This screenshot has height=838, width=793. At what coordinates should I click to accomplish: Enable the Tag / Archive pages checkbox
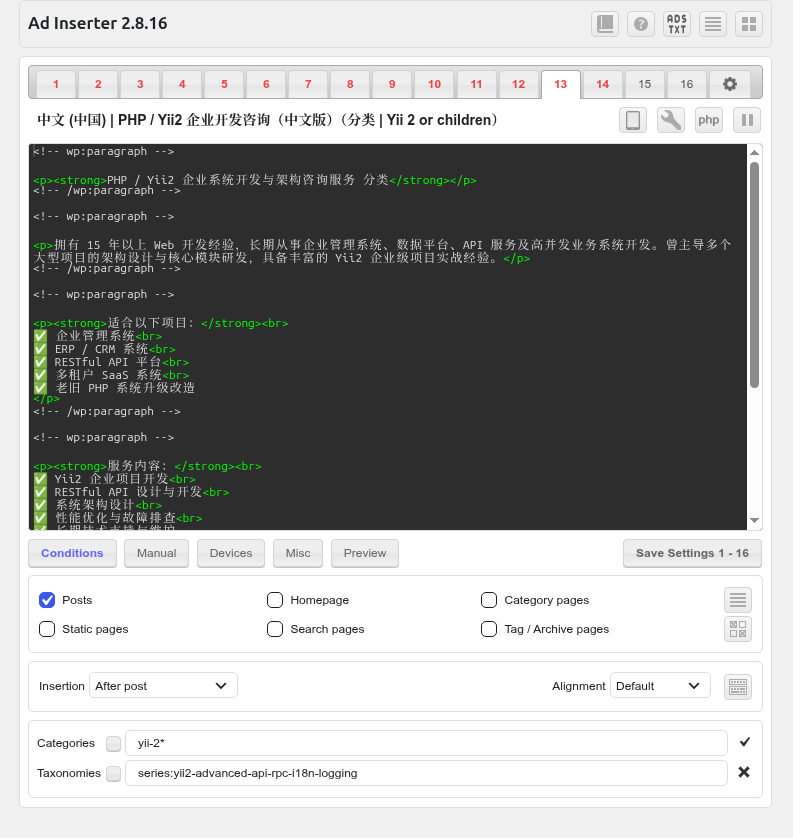coord(489,629)
